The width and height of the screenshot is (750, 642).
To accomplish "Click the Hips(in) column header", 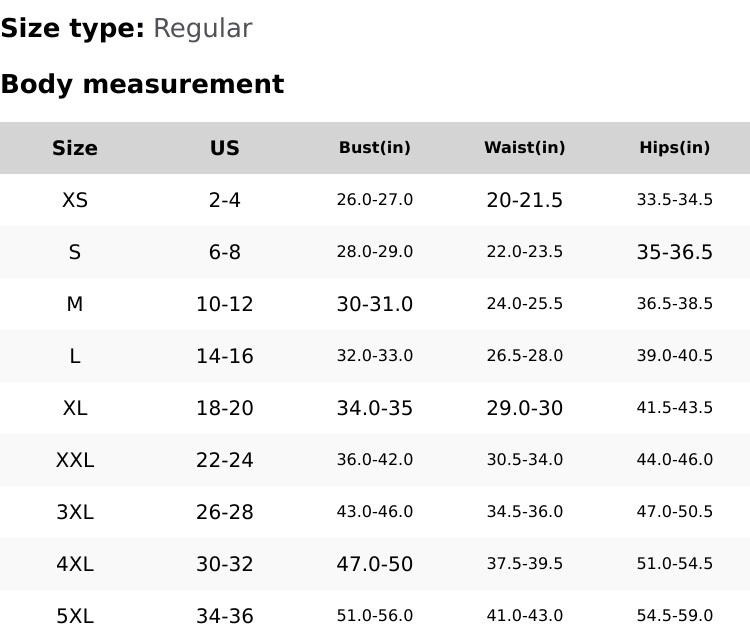I will (x=675, y=148).
